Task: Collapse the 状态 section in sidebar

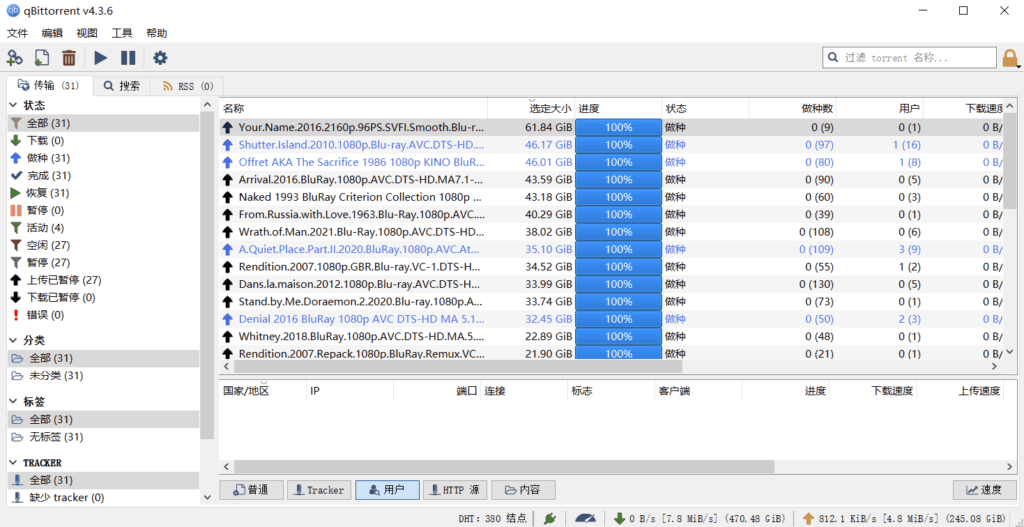Action: tap(14, 105)
